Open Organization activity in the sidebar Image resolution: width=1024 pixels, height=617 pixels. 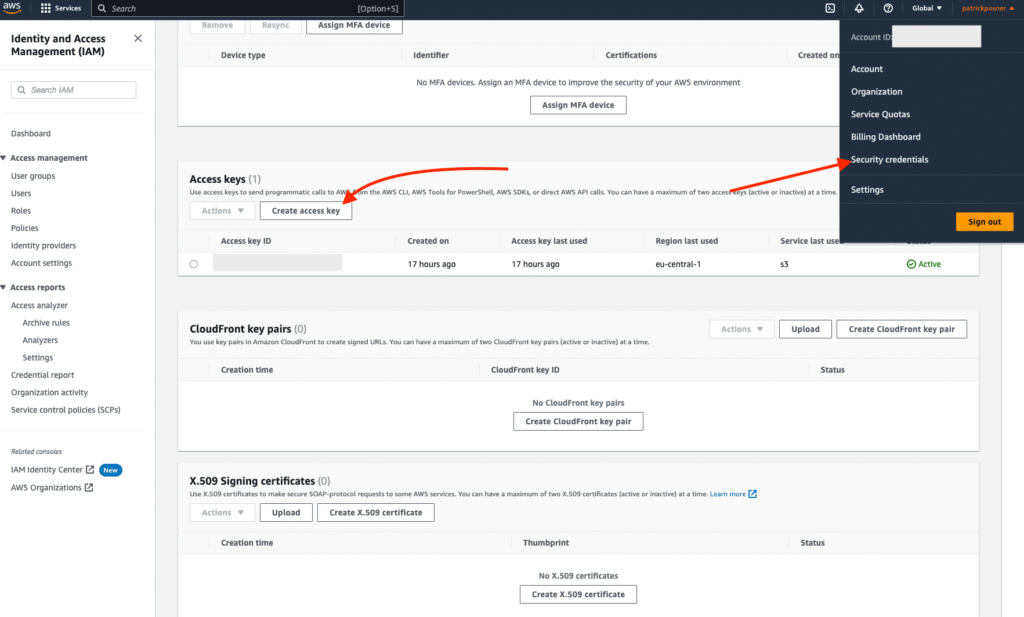[x=49, y=392]
